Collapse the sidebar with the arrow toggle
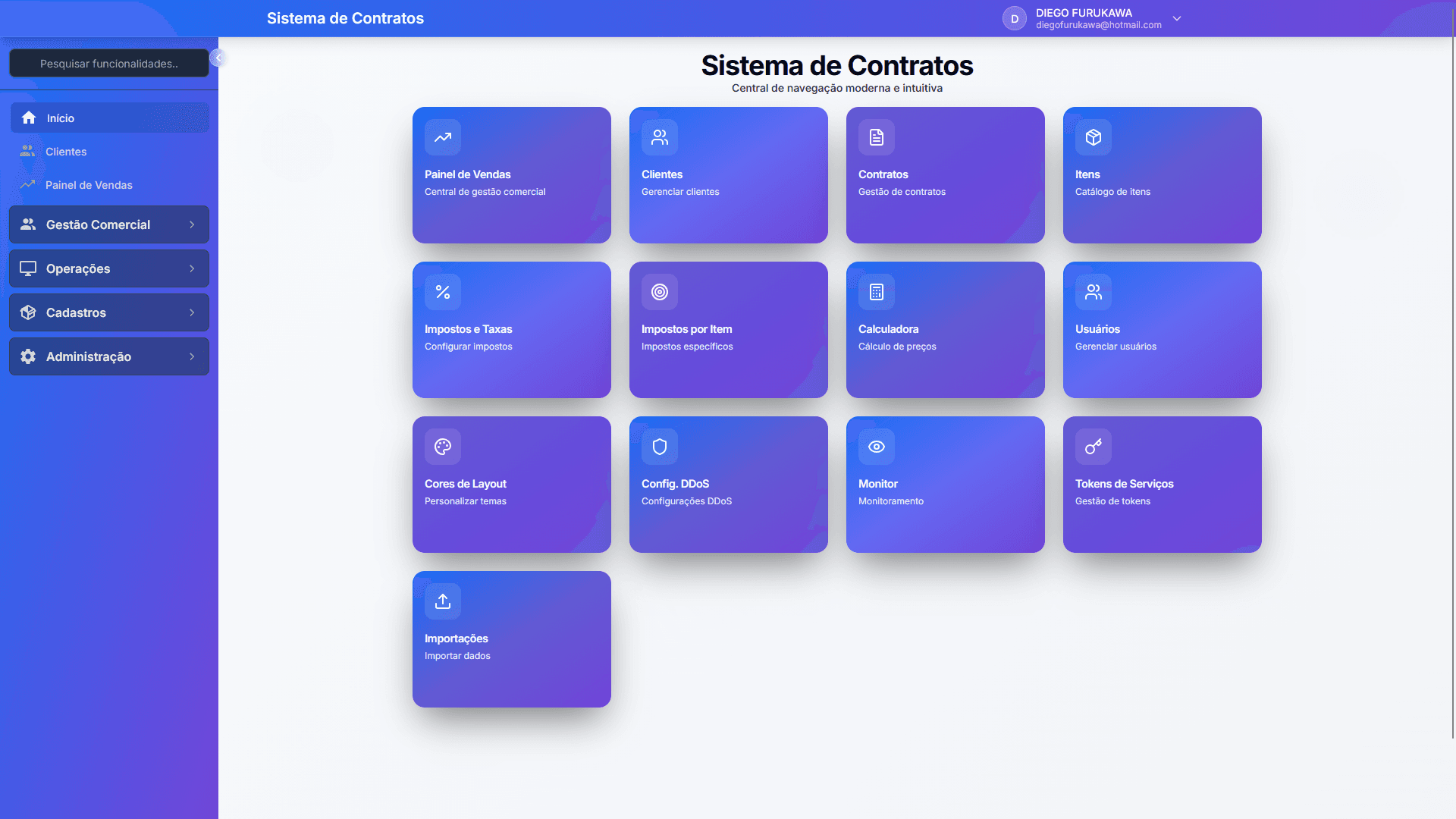The width and height of the screenshot is (1456, 819). point(218,57)
